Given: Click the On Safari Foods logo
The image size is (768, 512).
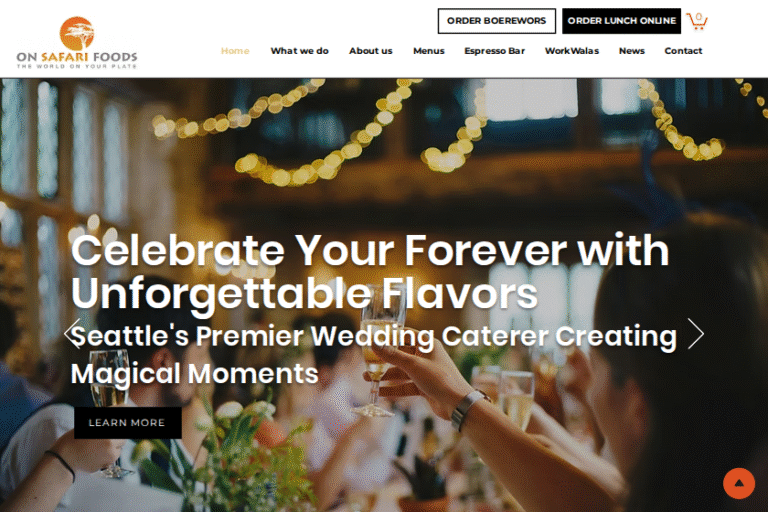Looking at the screenshot, I should [x=77, y=43].
